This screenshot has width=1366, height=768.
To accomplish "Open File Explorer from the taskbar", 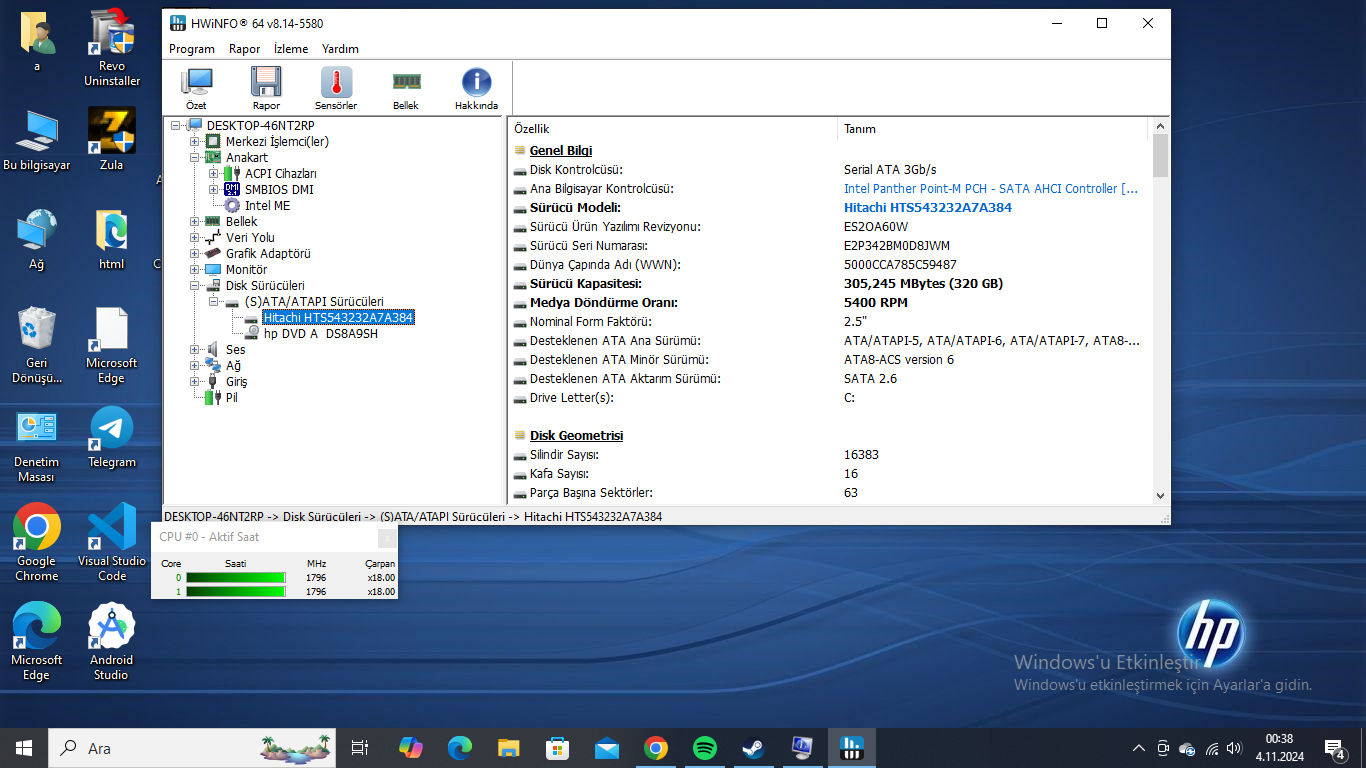I will click(x=509, y=748).
